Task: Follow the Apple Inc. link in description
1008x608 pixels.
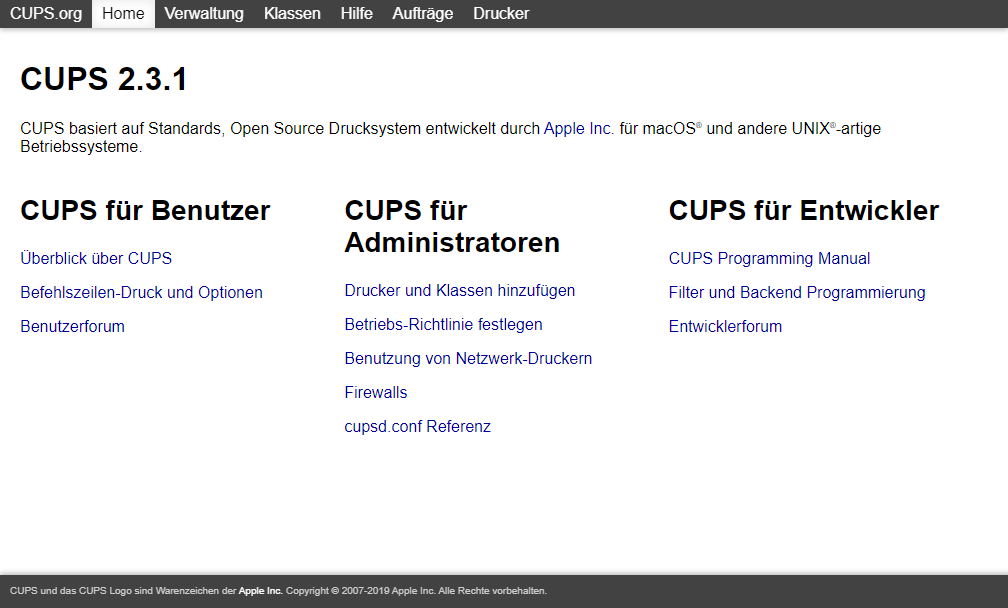Action: (578, 129)
